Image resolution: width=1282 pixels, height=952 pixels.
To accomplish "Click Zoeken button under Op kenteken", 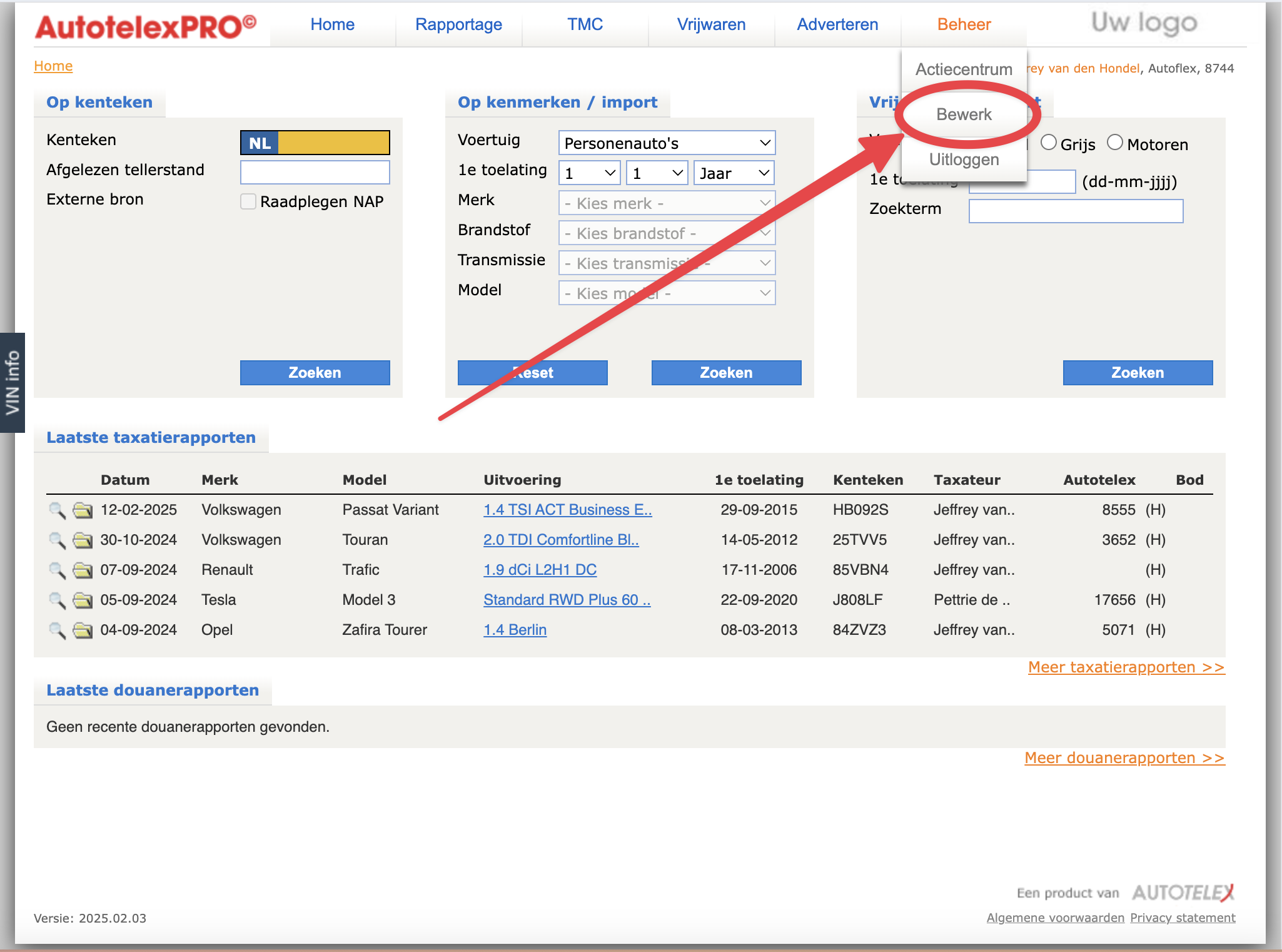I will (315, 373).
